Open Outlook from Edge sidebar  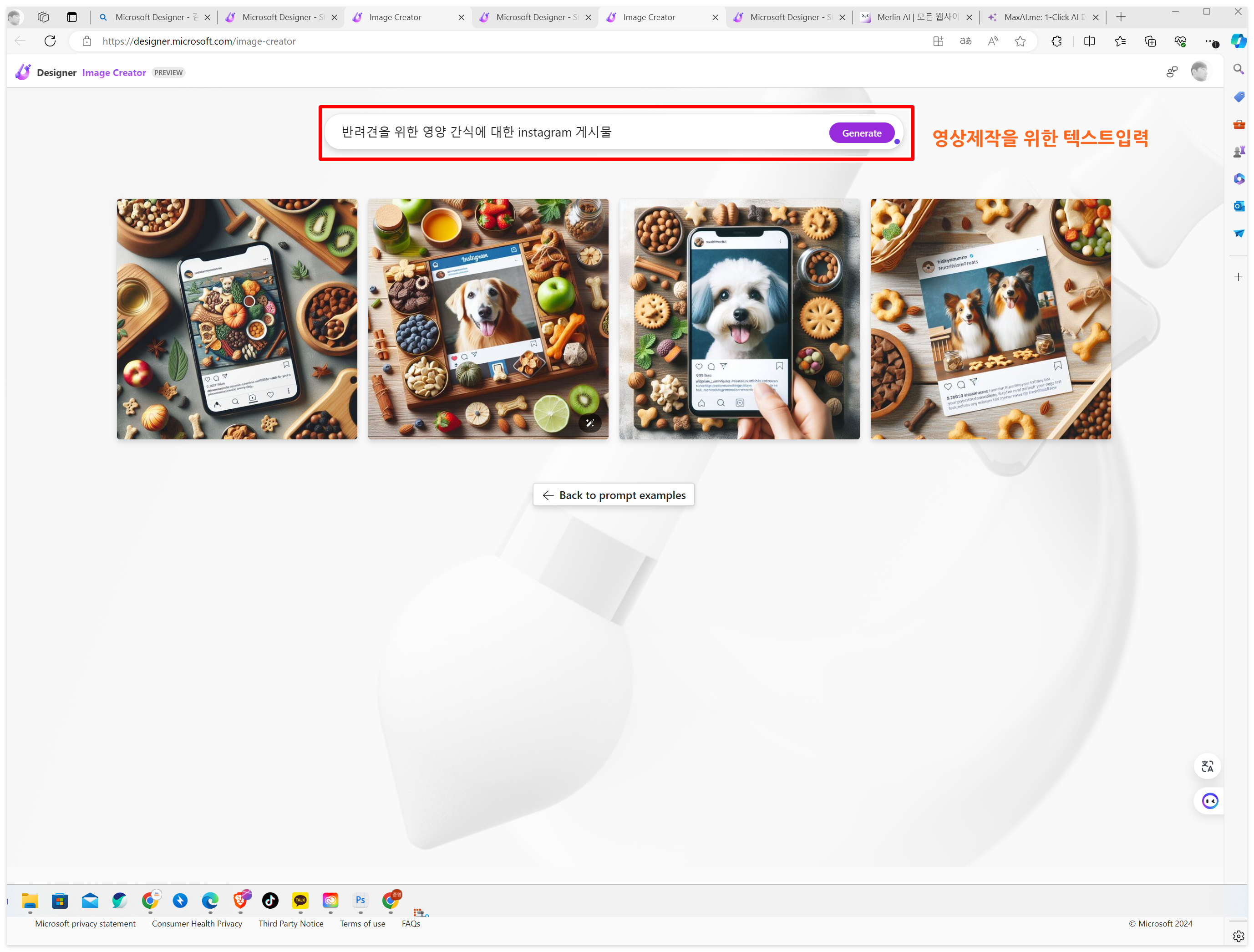coord(1239,206)
